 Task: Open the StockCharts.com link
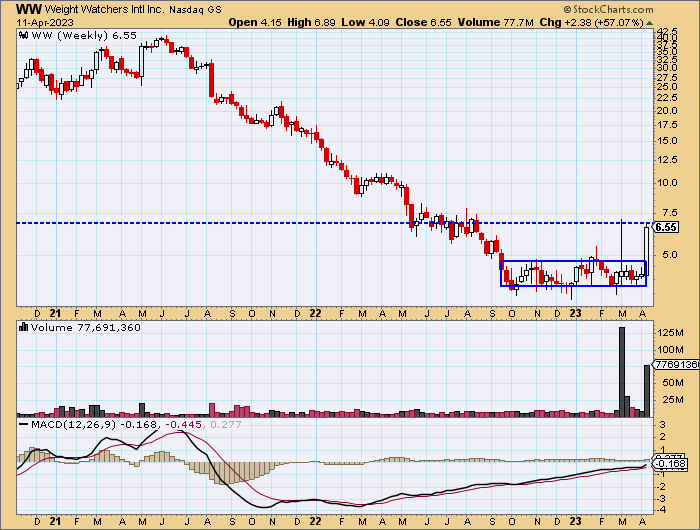tap(608, 9)
